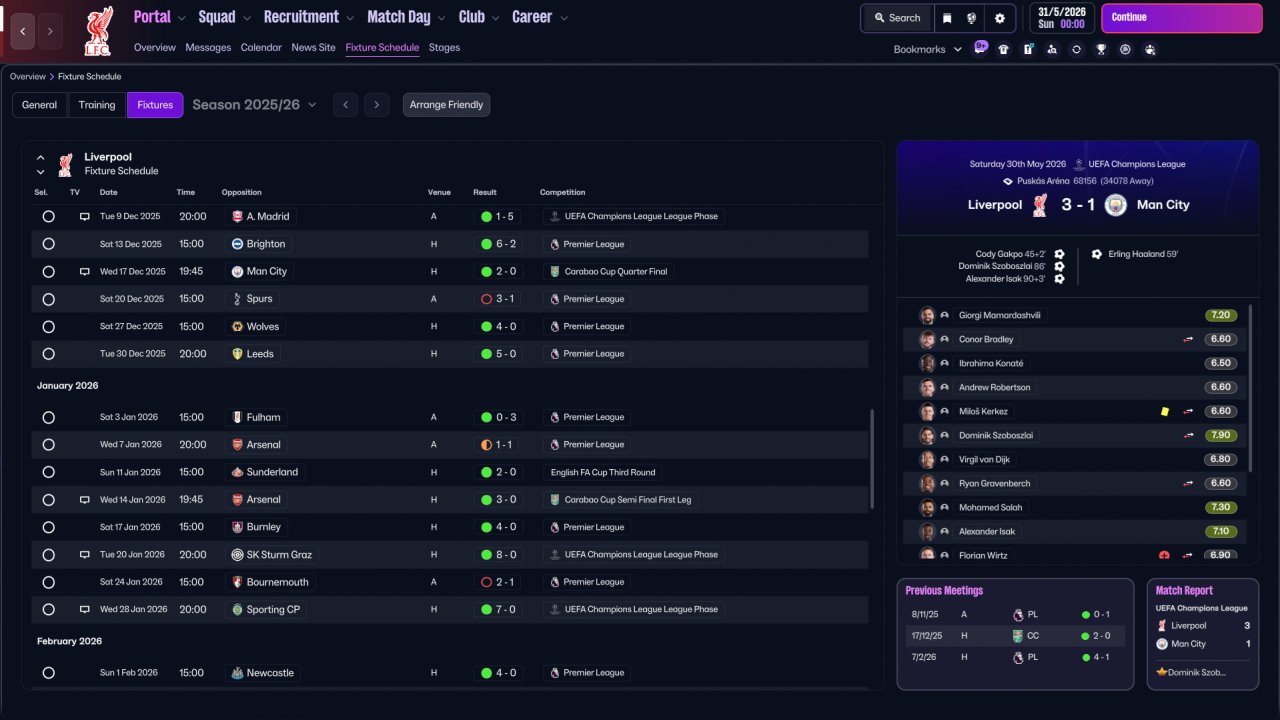Click the Continue button
Image resolution: width=1280 pixels, height=720 pixels.
(1181, 18)
